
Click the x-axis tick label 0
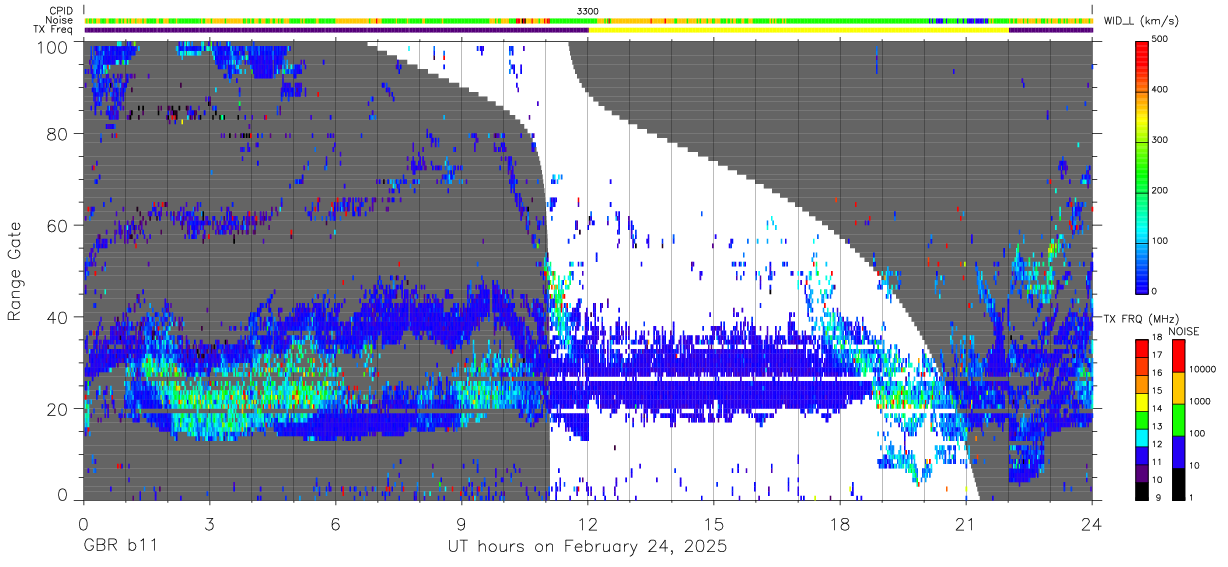pyautogui.click(x=83, y=523)
